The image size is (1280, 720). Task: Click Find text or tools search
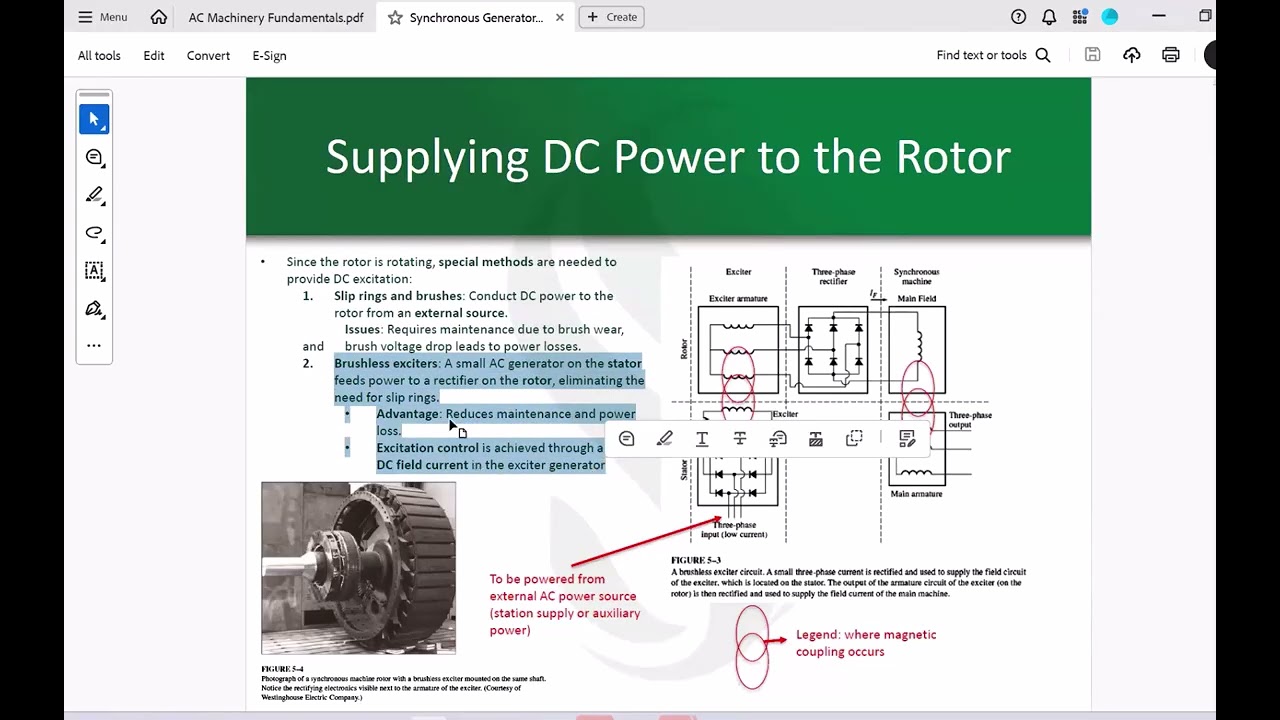coord(993,55)
